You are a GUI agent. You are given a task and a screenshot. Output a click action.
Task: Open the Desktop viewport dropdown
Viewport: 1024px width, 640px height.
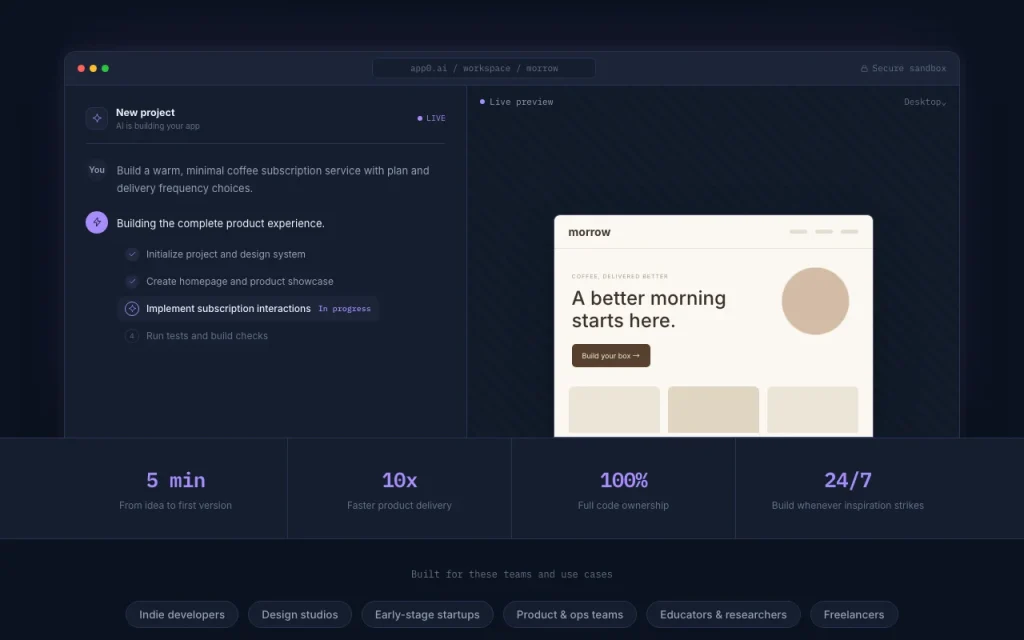coord(925,102)
